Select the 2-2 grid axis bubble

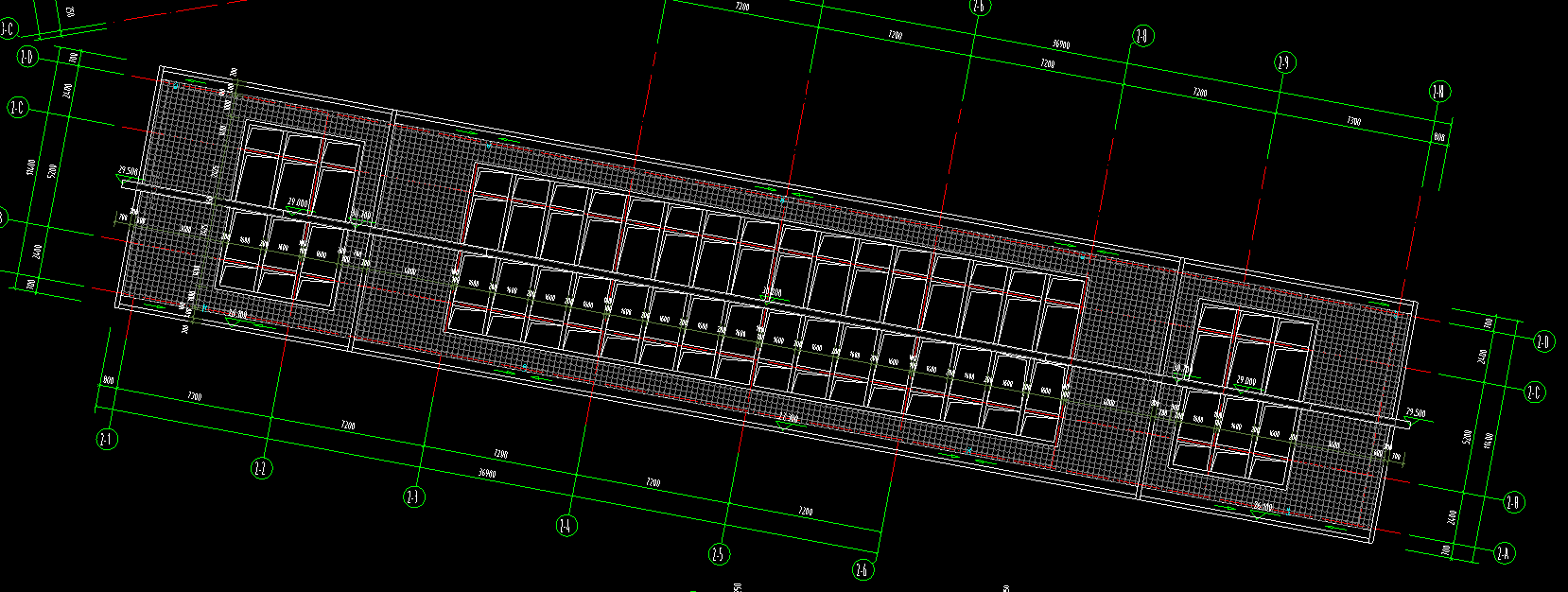click(261, 468)
